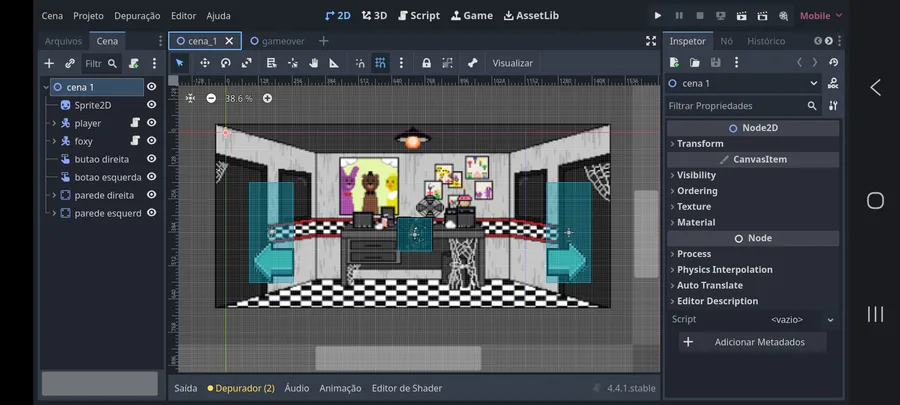
Task: Open the Script <vazio> dropdown
Action: pyautogui.click(x=794, y=320)
